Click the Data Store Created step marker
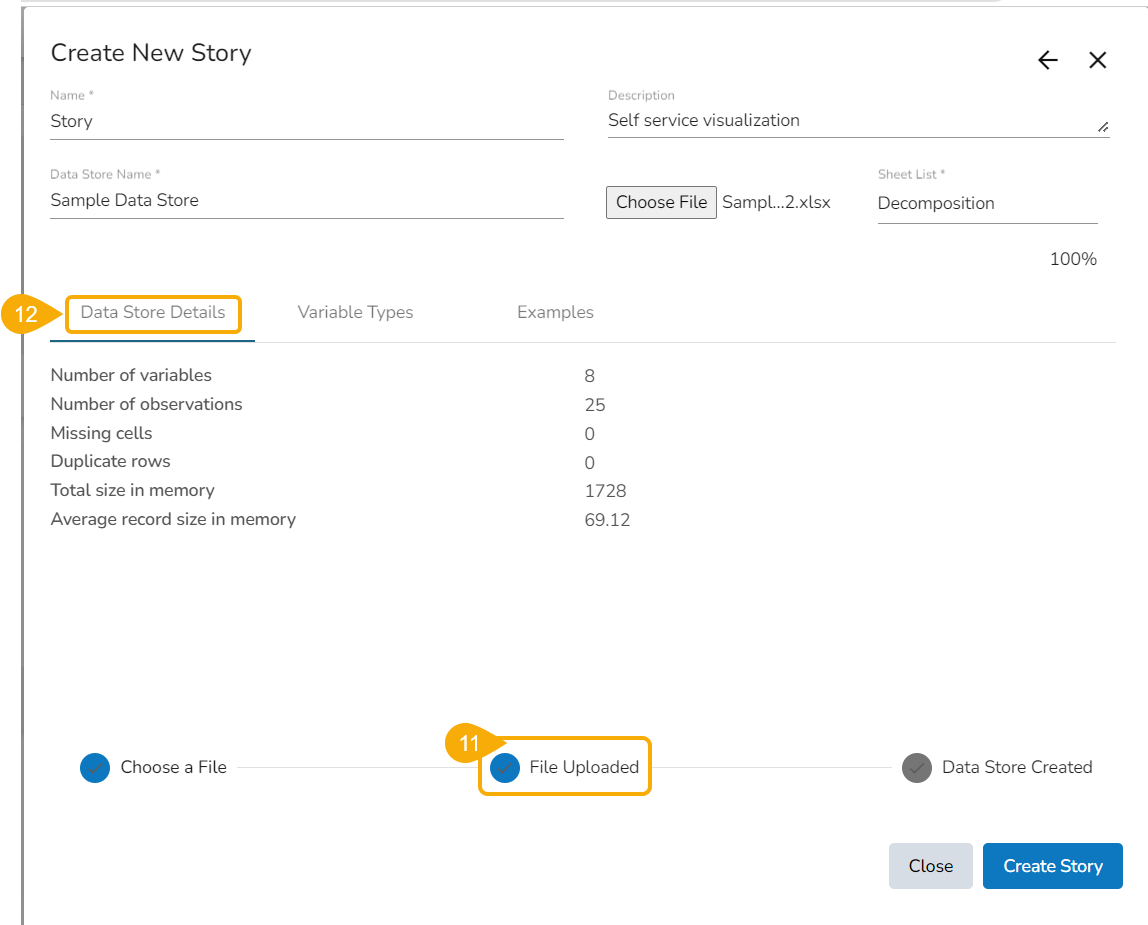This screenshot has width=1148, height=925. (916, 767)
